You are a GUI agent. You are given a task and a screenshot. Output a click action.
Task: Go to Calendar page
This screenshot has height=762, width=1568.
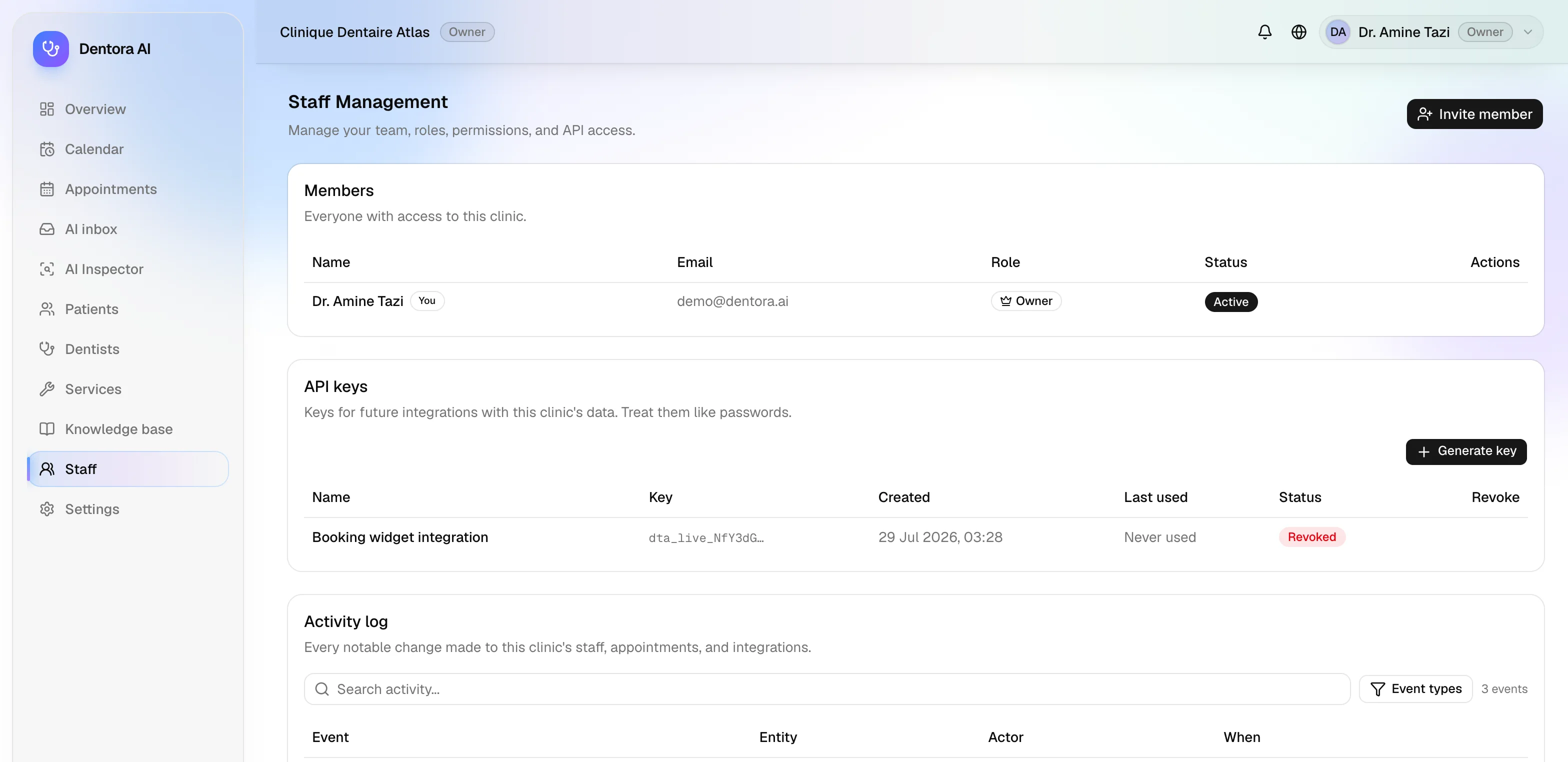(128, 149)
